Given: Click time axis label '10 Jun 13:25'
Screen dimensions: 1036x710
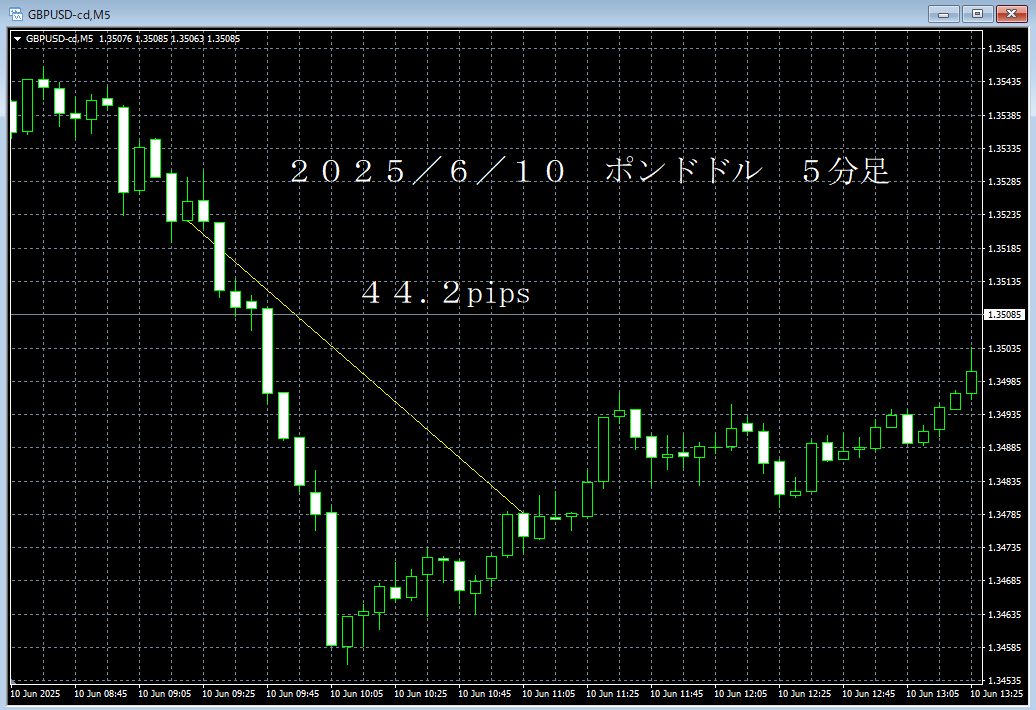Looking at the screenshot, I should (997, 694).
